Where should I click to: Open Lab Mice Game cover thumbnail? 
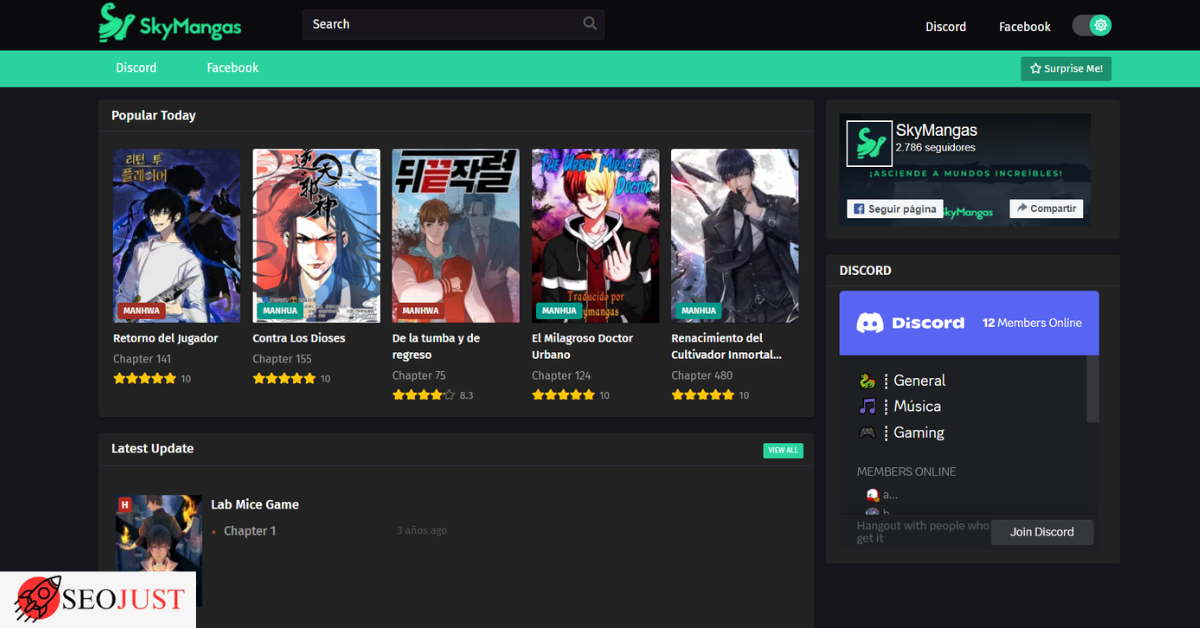tap(159, 551)
